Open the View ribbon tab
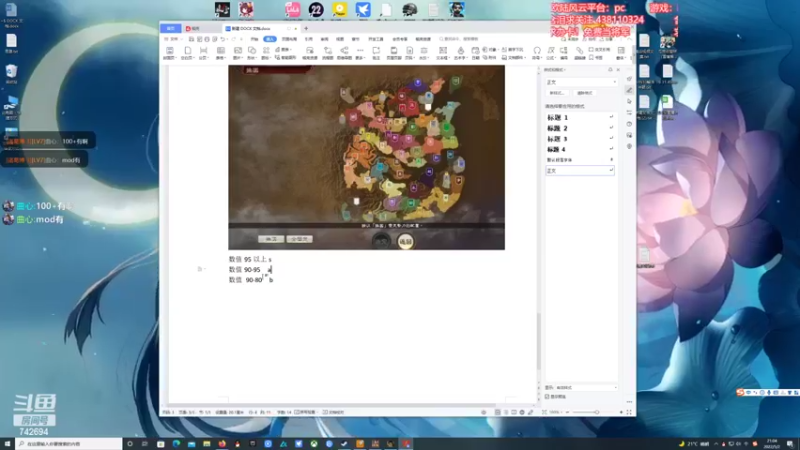This screenshot has width=800, height=450. (340, 39)
